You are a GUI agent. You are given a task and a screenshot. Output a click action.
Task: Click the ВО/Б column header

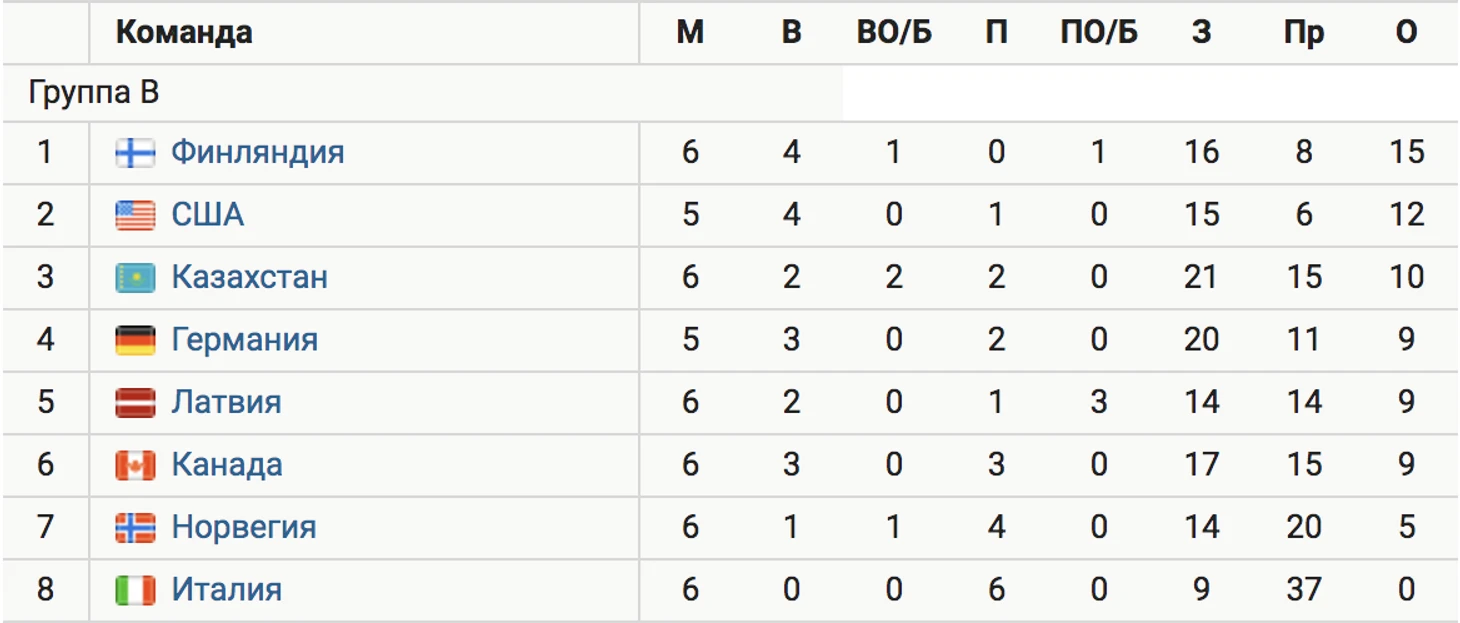894,33
